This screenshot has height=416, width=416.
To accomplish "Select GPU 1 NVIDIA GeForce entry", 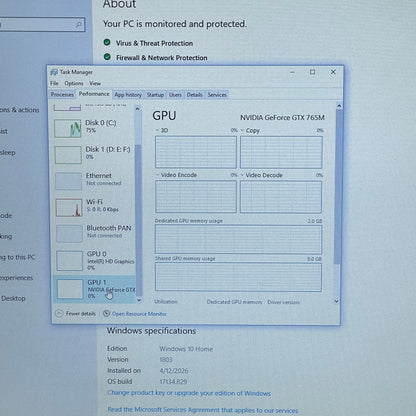I will pos(94,289).
